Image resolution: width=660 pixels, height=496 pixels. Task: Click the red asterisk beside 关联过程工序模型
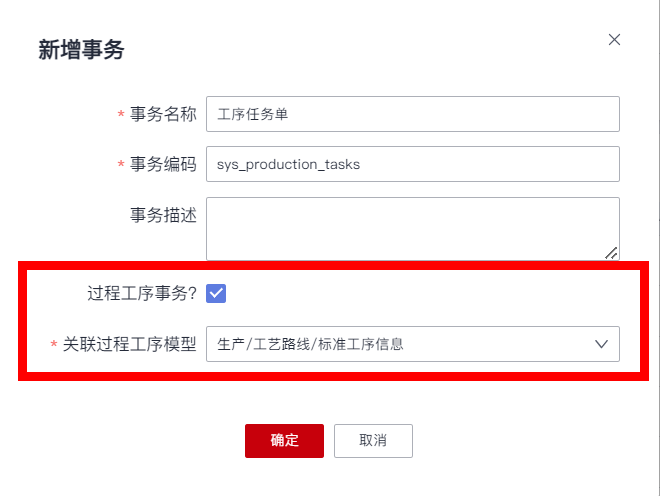[54, 346]
